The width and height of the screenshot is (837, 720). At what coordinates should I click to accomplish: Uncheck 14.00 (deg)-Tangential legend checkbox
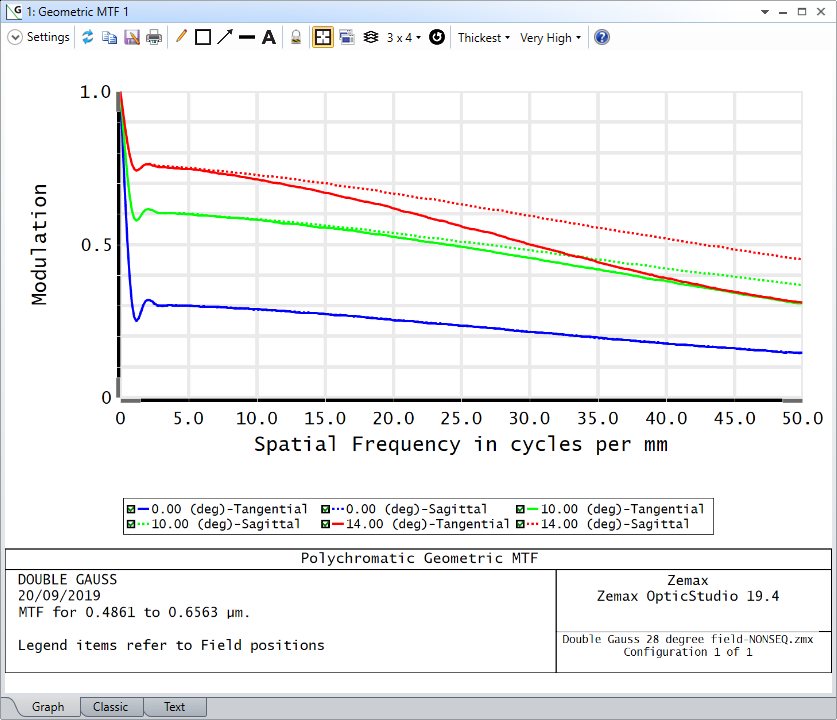326,524
